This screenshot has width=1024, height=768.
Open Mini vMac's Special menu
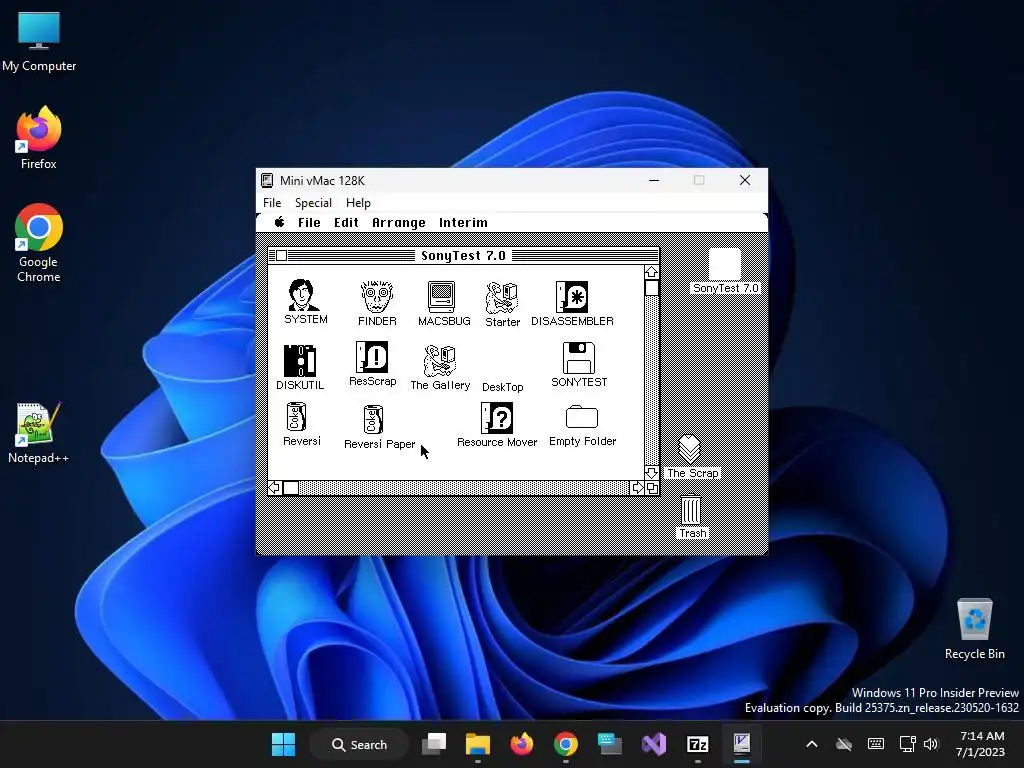(x=313, y=202)
